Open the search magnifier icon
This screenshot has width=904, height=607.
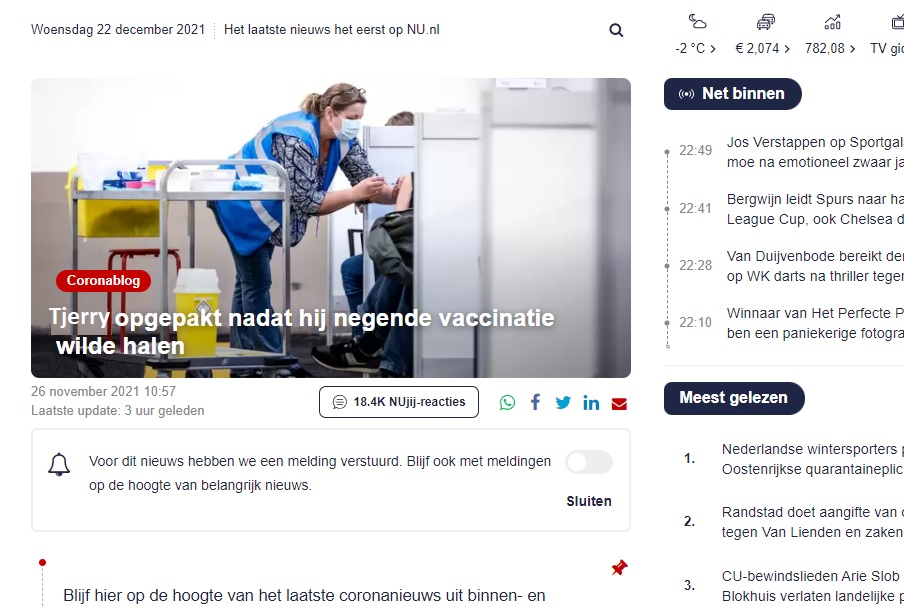point(615,30)
